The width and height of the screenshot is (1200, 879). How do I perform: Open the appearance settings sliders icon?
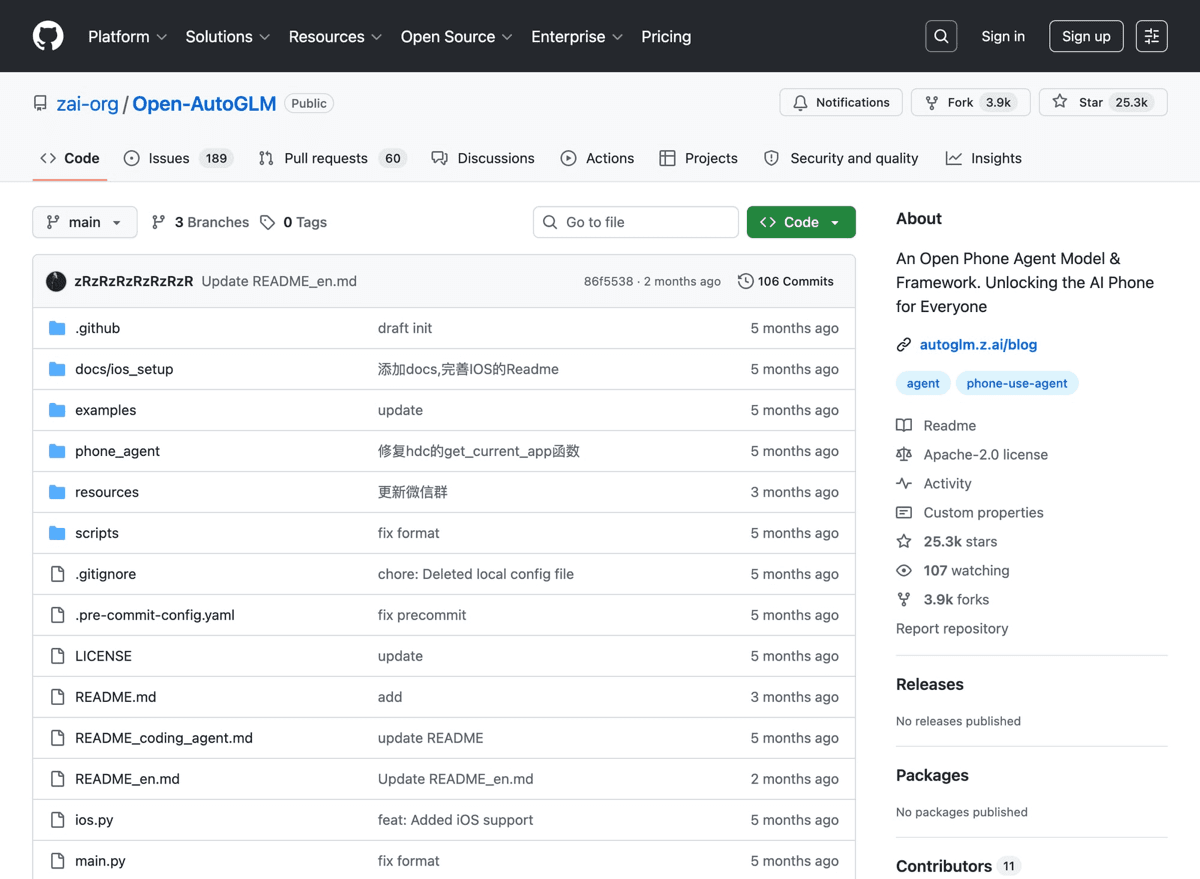pyautogui.click(x=1151, y=36)
